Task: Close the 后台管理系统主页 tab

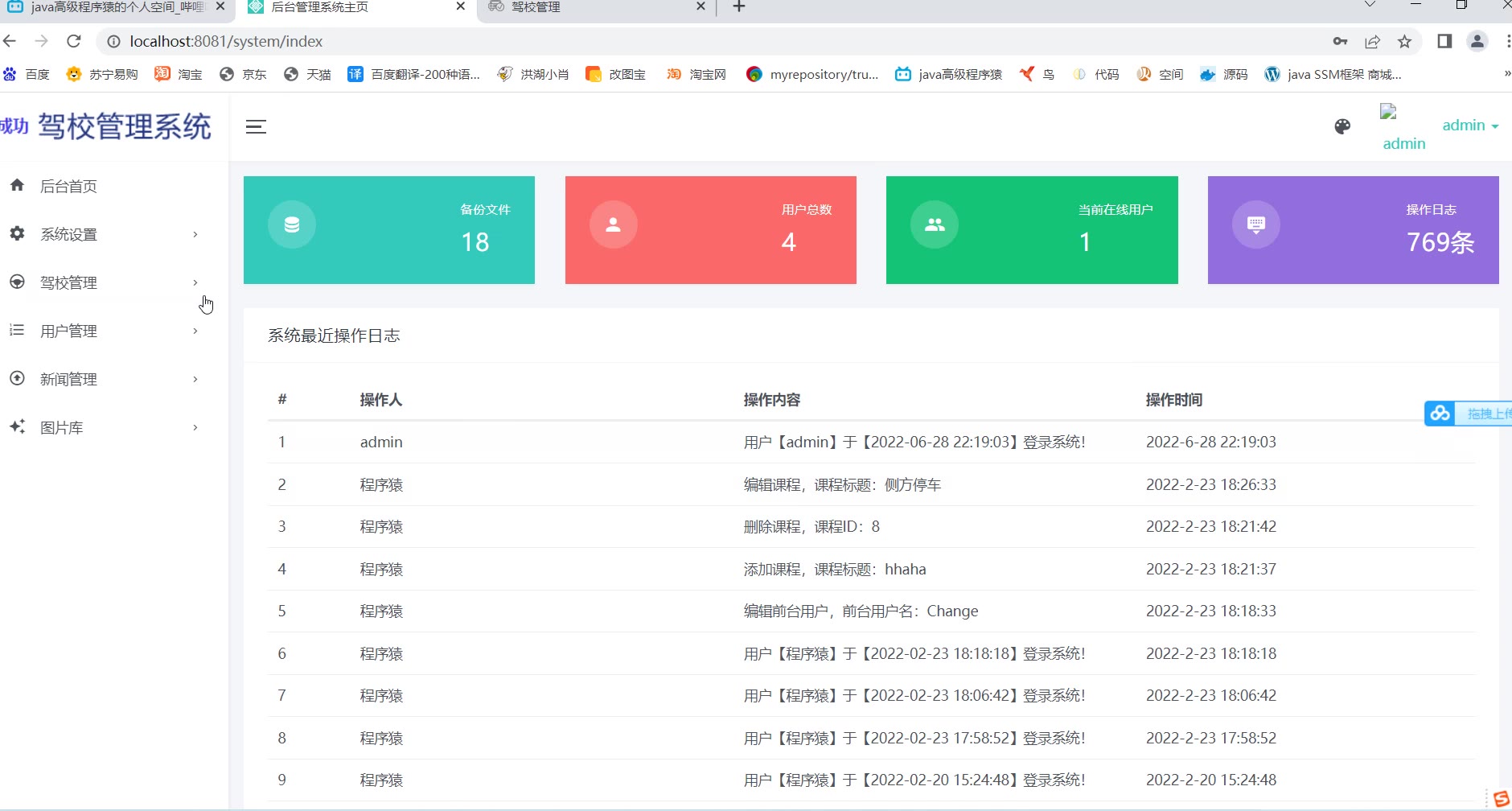Action: pos(461,6)
